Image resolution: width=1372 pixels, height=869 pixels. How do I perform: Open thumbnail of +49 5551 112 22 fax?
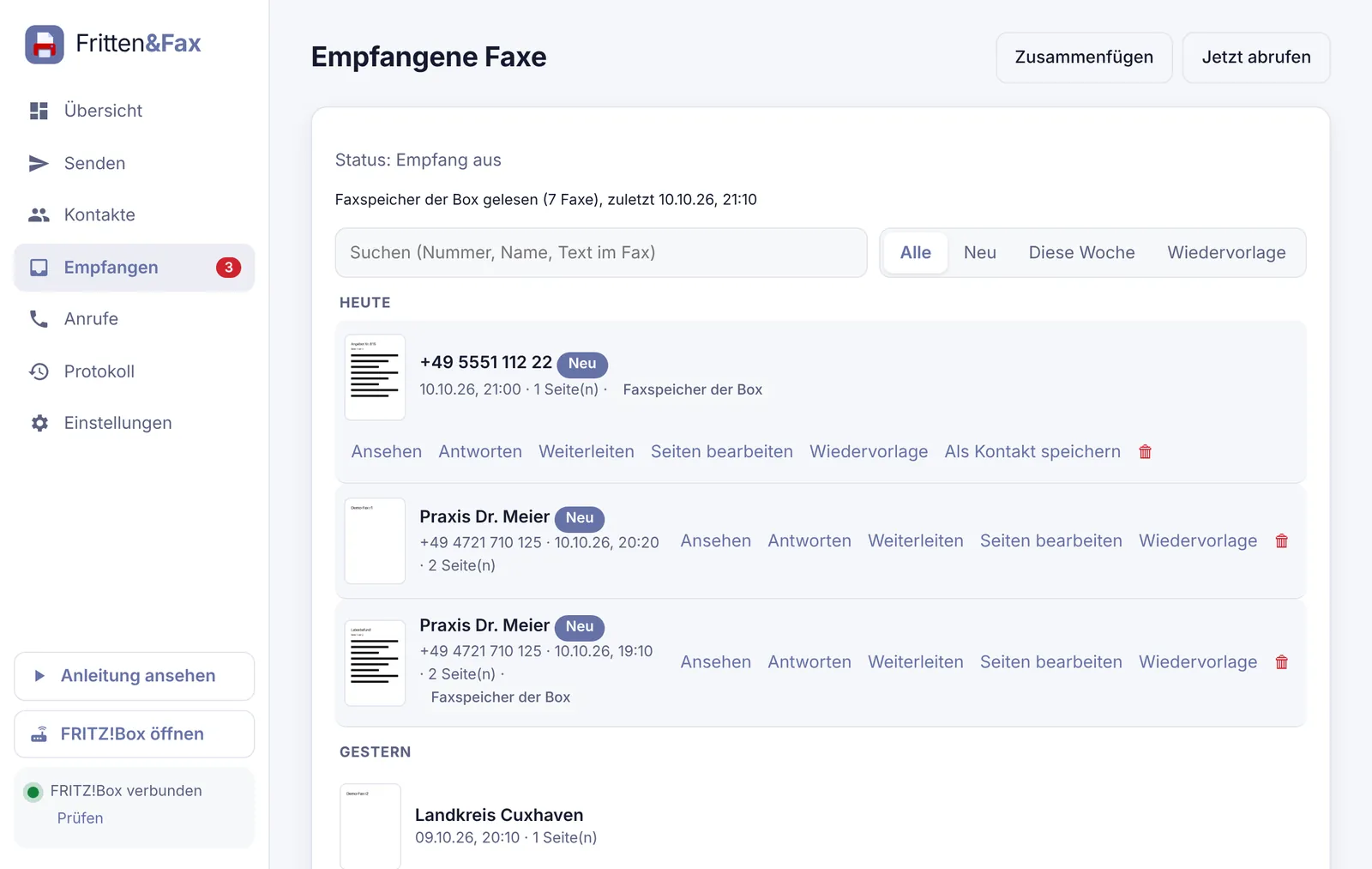pyautogui.click(x=375, y=377)
